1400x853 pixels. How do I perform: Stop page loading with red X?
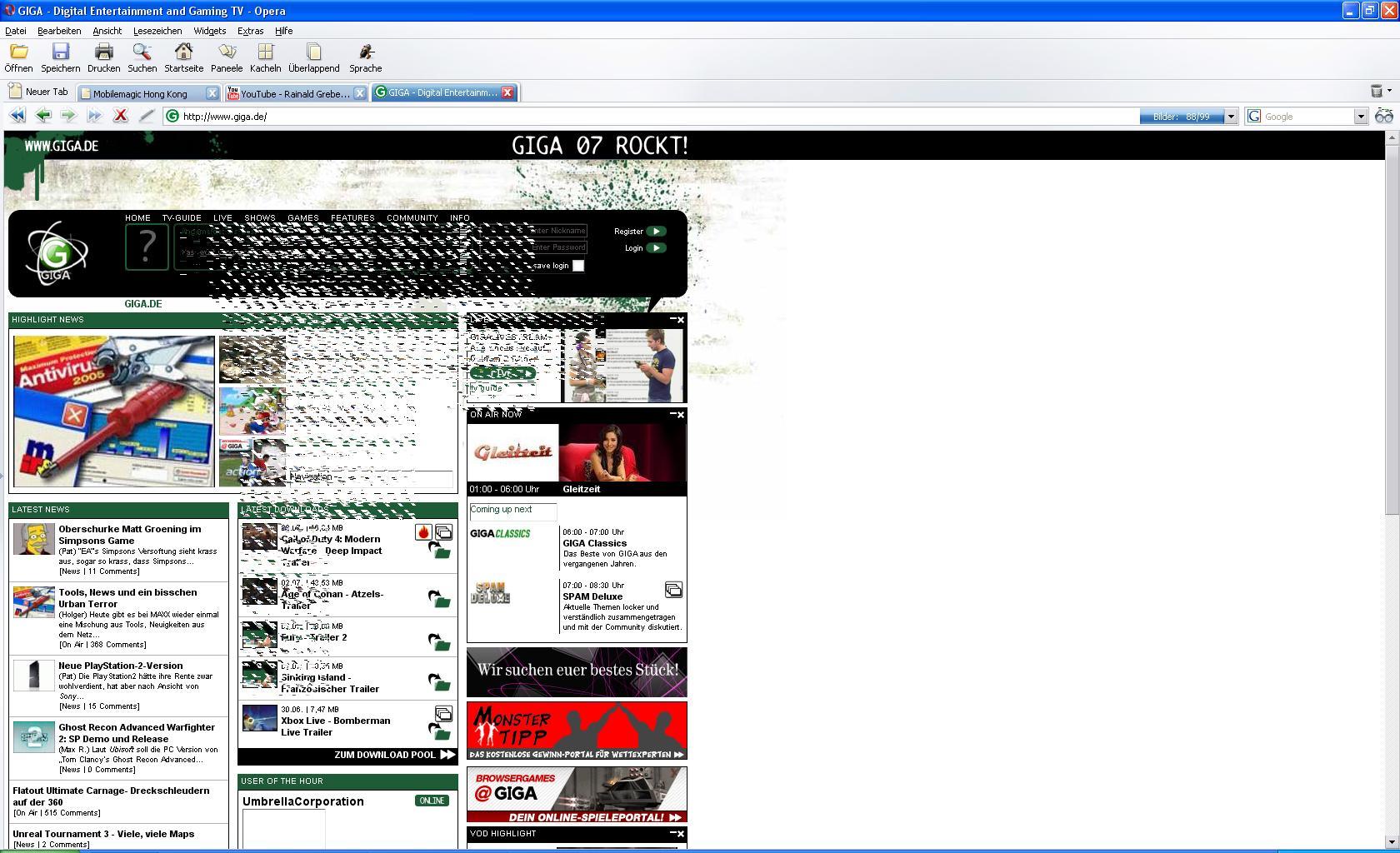120,116
